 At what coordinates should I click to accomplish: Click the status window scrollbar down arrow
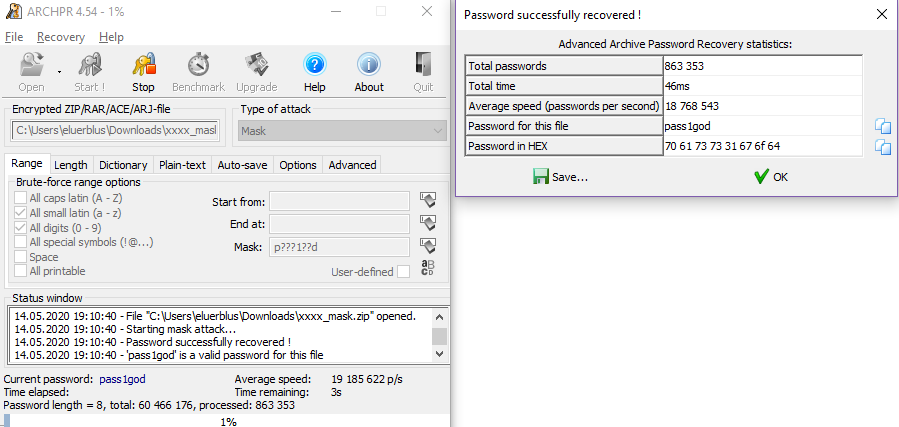tap(439, 354)
